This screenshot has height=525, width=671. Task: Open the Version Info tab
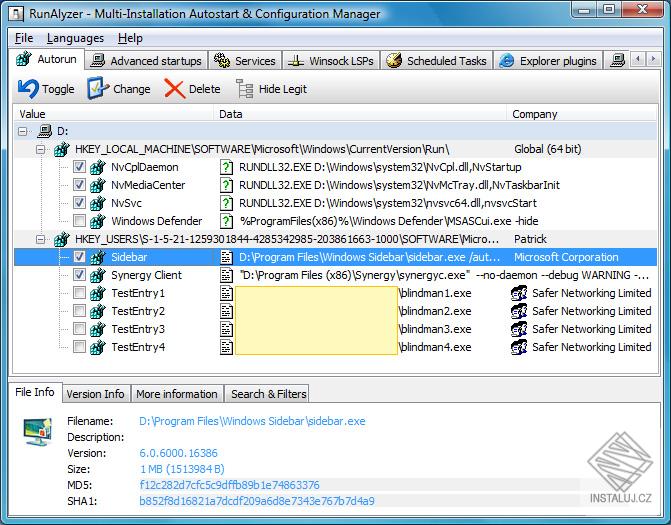pyautogui.click(x=95, y=394)
